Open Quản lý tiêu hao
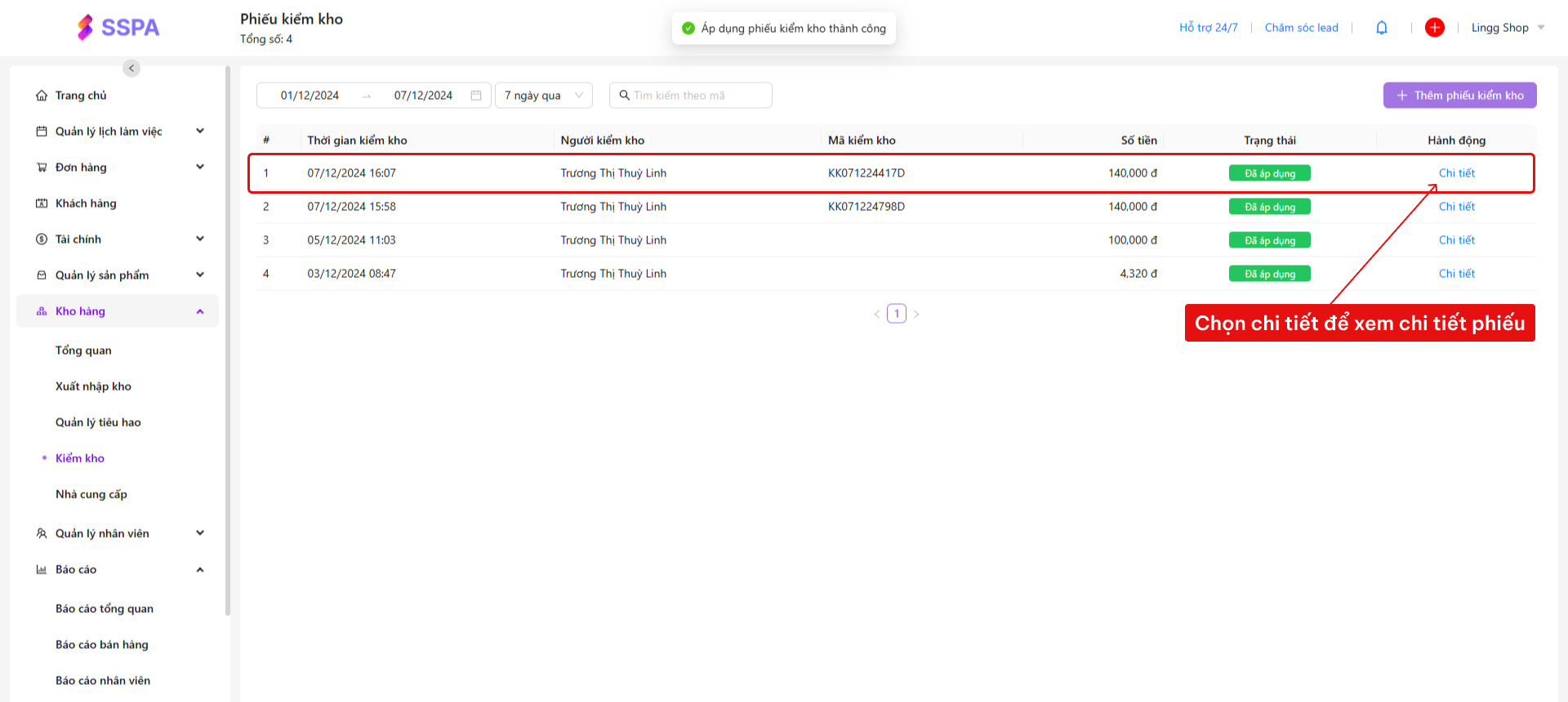Image resolution: width=1568 pixels, height=702 pixels. (x=98, y=423)
